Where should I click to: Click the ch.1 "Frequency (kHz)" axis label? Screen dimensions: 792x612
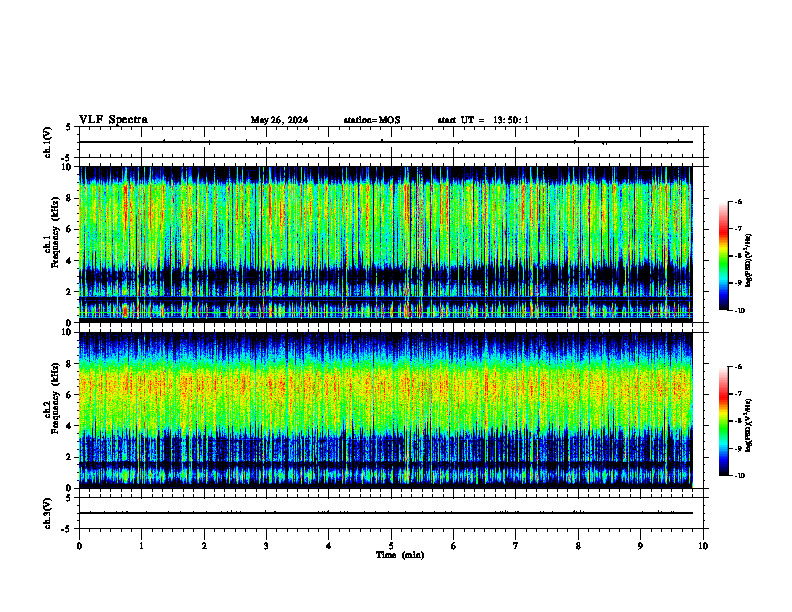[56, 230]
